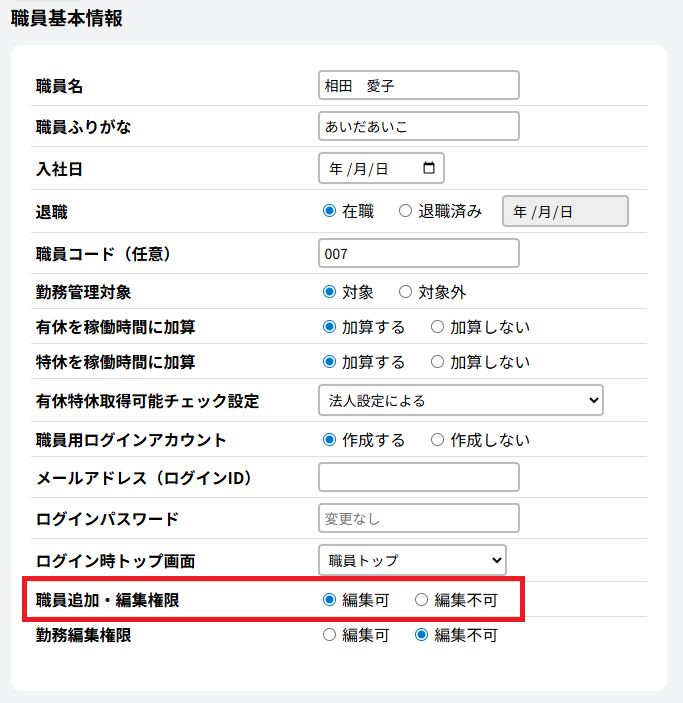Image resolution: width=683 pixels, height=703 pixels.
Task: Expand ログイン時トップ画面 dropdown
Action: (412, 560)
